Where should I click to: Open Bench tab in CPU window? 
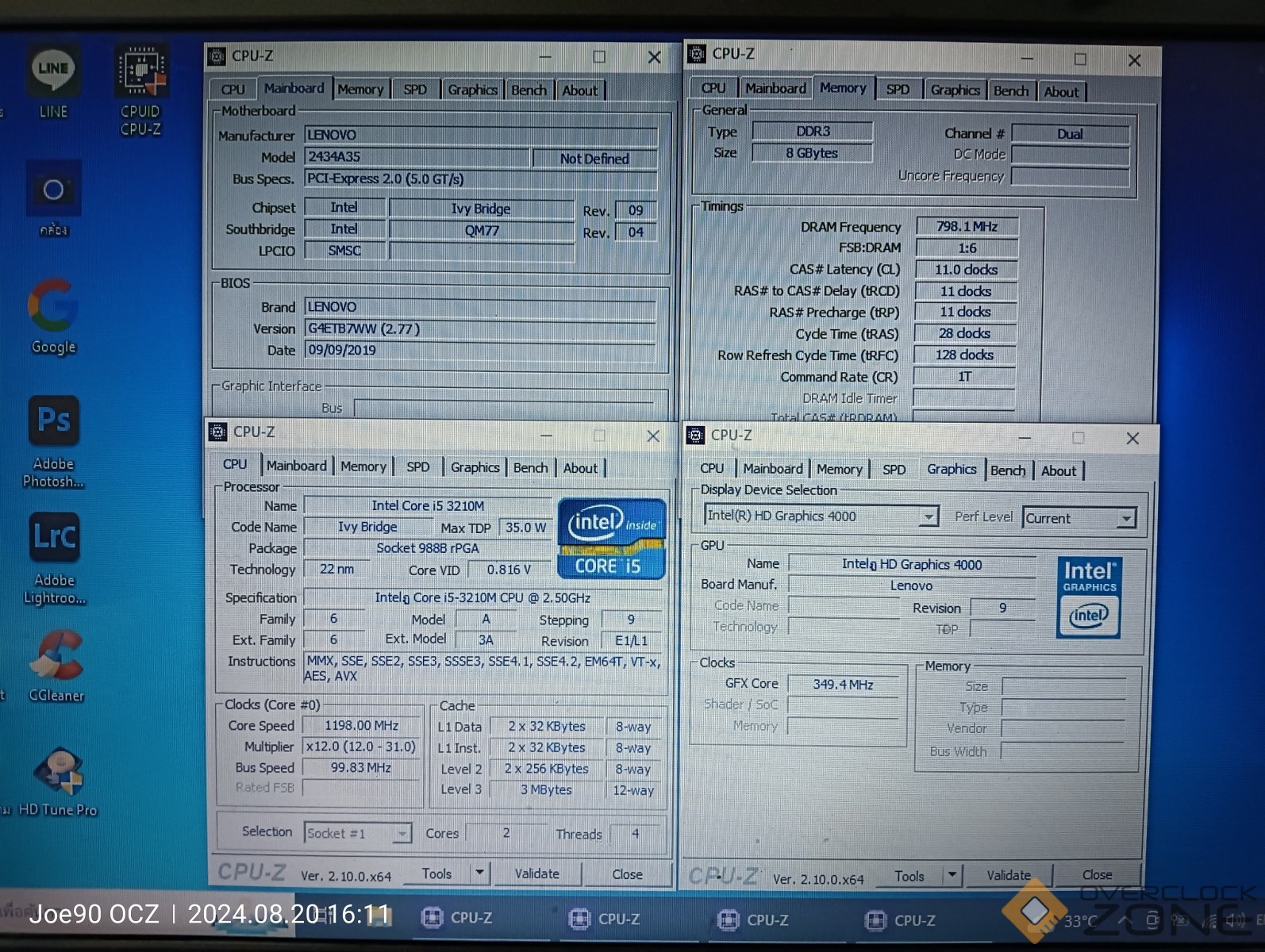coord(530,468)
